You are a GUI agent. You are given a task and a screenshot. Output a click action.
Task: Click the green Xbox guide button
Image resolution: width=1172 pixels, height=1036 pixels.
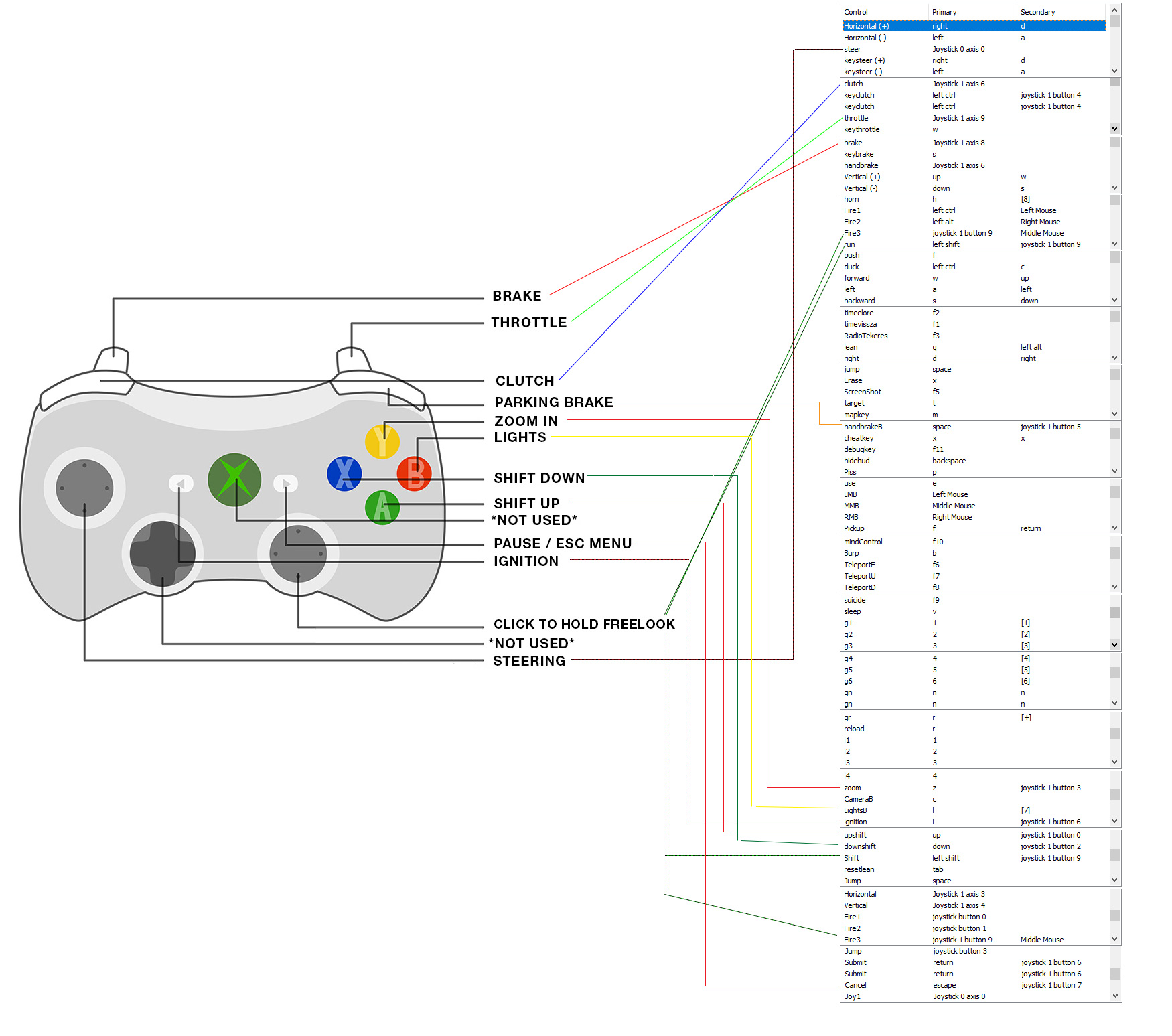[x=234, y=479]
